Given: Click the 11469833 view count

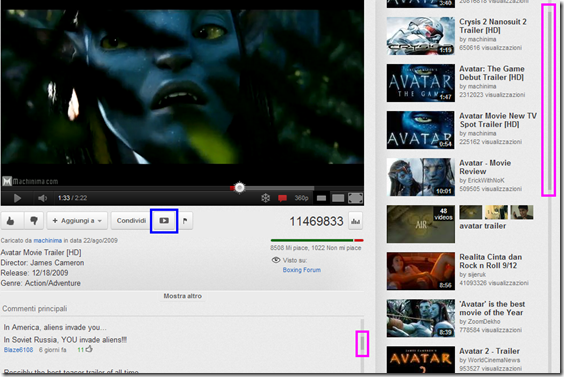Looking at the screenshot, I should [317, 221].
